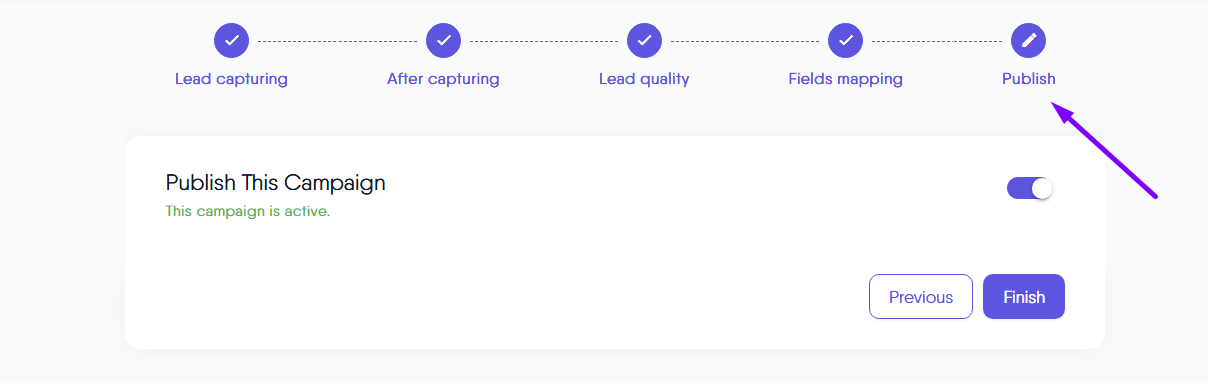
Task: Switch to the After capturing step label
Action: point(443,79)
